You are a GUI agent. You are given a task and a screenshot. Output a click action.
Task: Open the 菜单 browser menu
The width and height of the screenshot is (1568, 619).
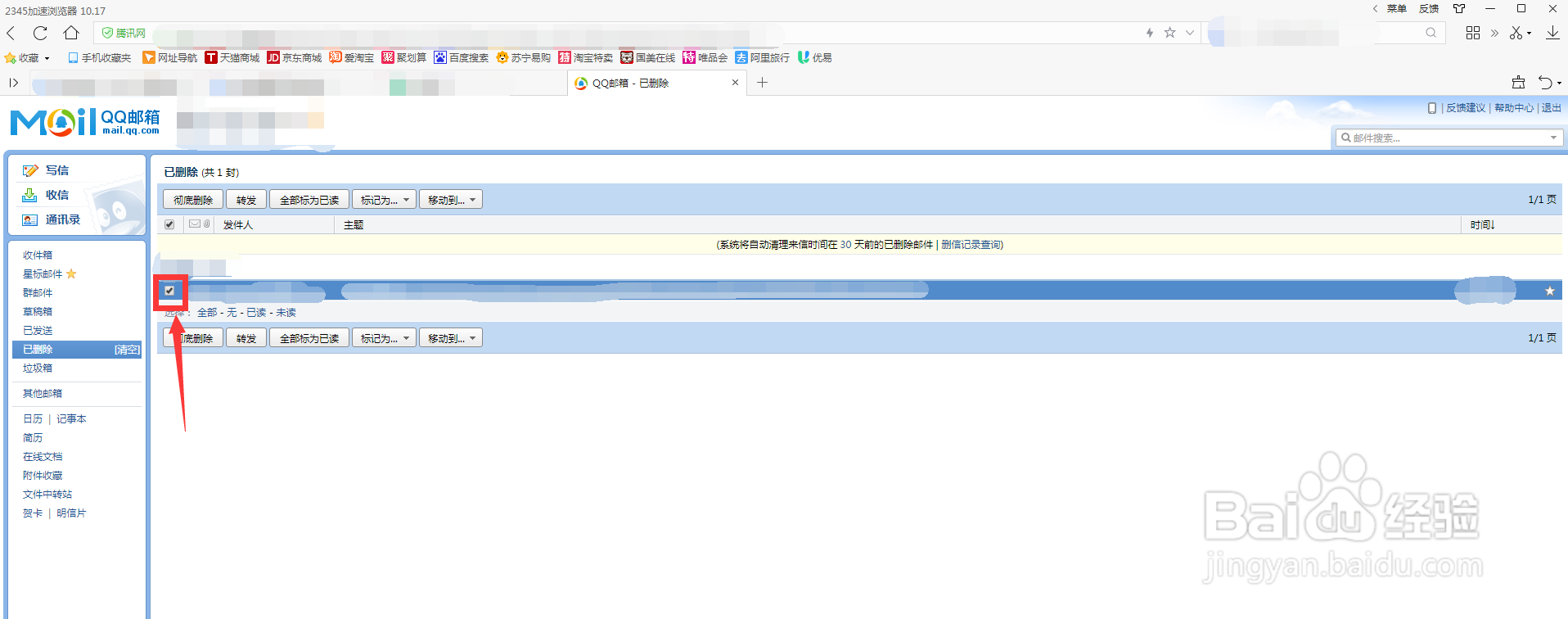(x=1397, y=8)
